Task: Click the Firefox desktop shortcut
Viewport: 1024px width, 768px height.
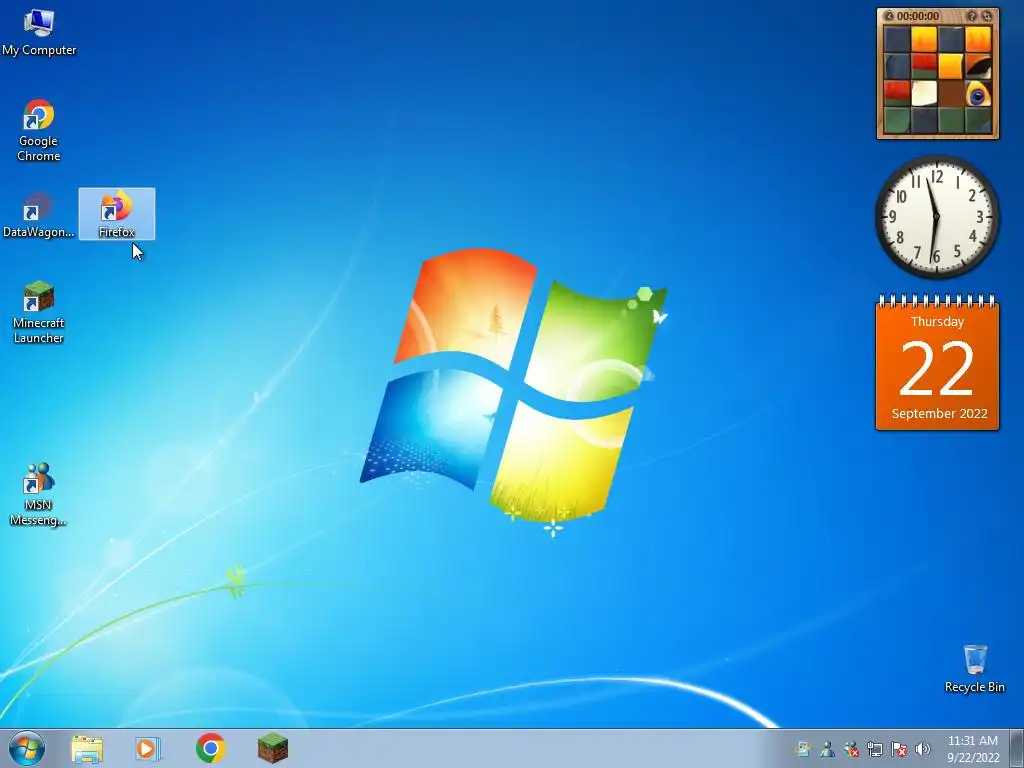Action: tap(117, 214)
